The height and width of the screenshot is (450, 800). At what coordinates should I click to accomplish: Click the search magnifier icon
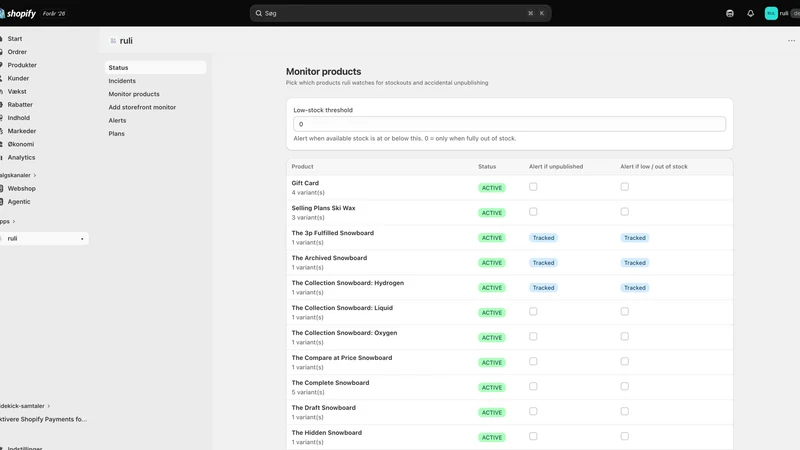click(x=259, y=13)
